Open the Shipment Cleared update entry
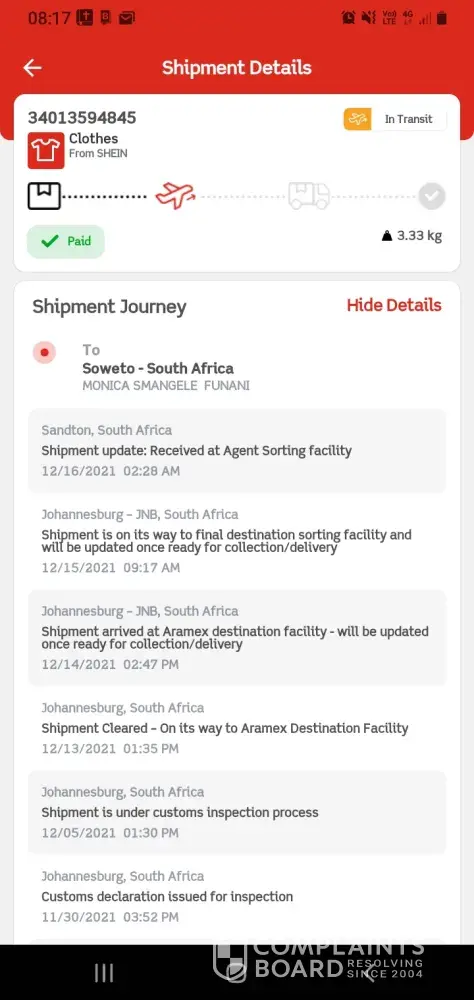Screen dimensions: 474x1000 point(237,728)
